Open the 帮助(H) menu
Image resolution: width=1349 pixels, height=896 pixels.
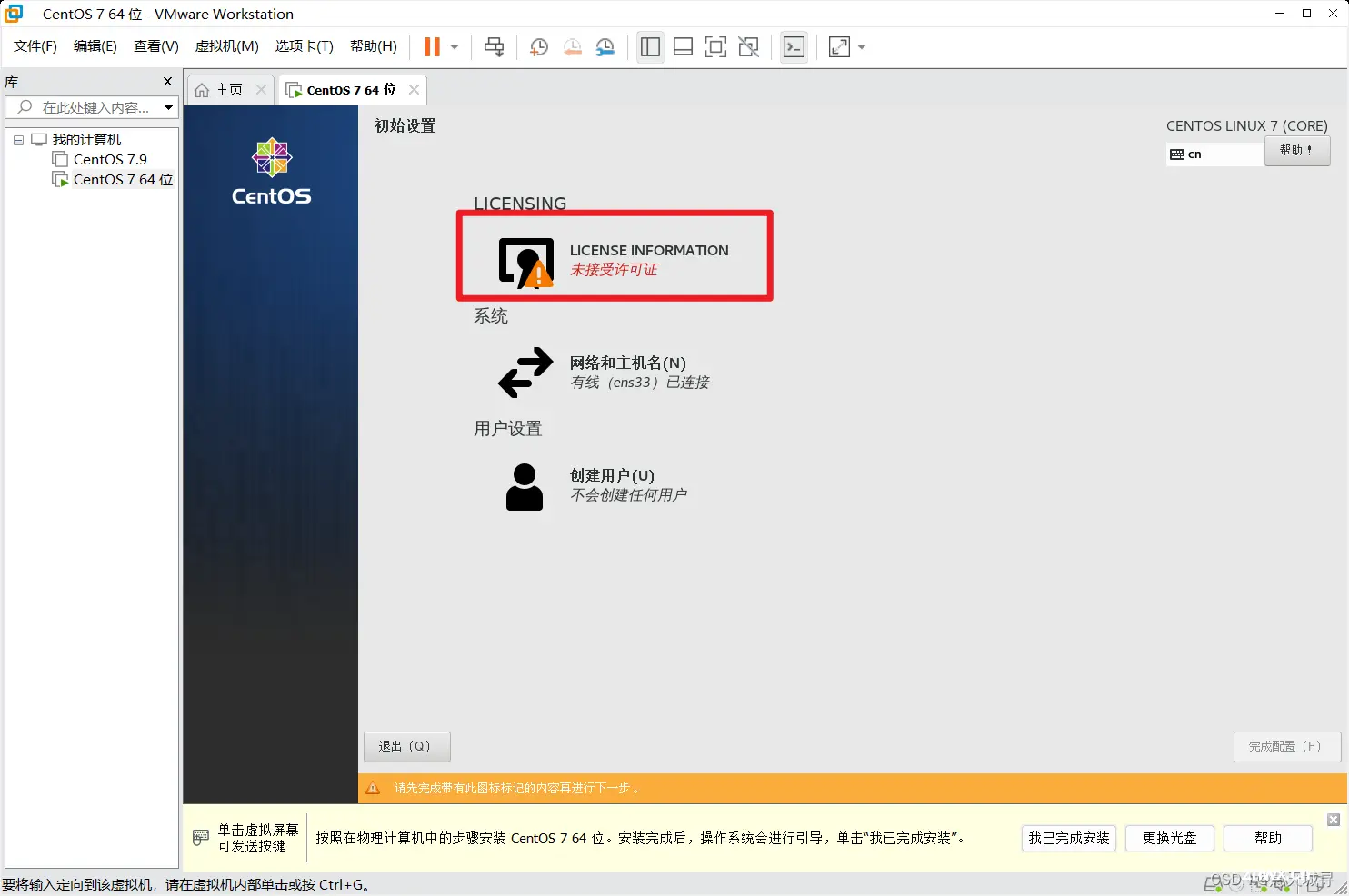click(x=374, y=46)
